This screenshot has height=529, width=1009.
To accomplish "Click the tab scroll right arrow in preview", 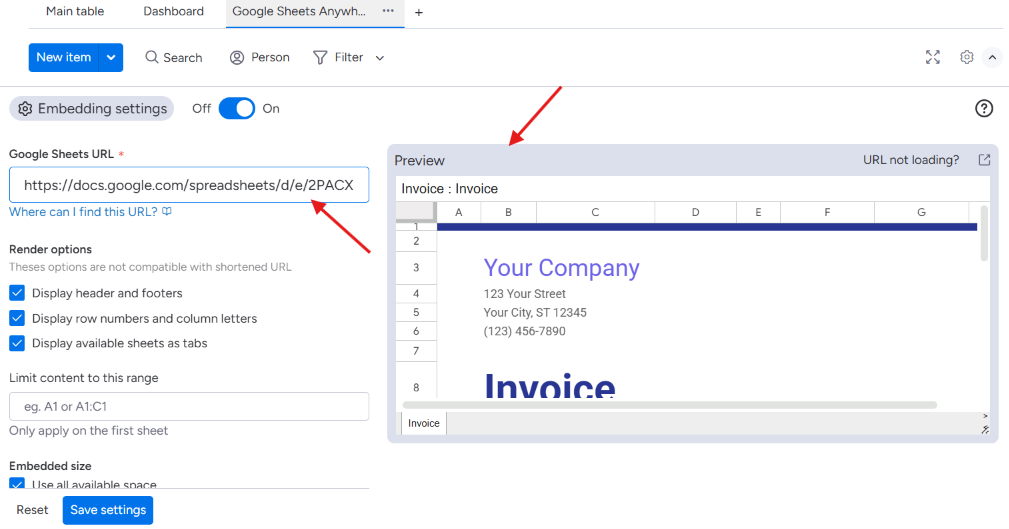I will point(985,416).
